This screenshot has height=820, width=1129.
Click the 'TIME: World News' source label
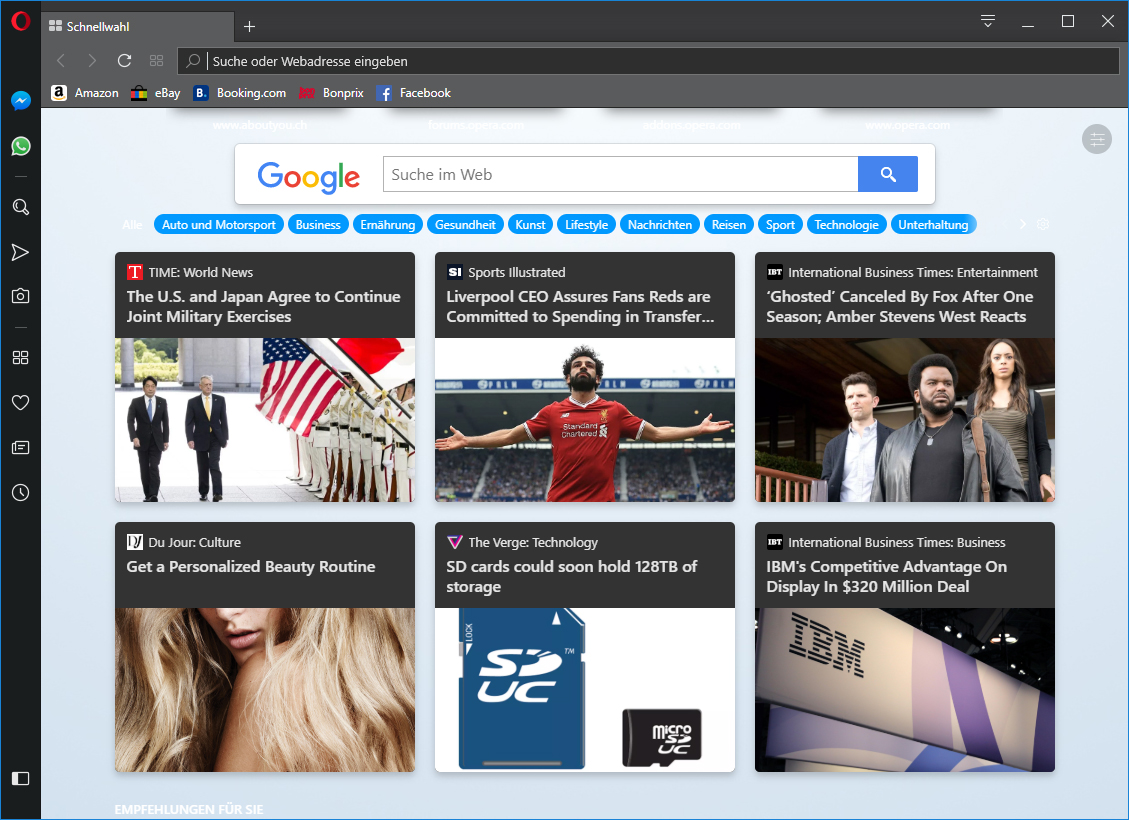point(201,272)
